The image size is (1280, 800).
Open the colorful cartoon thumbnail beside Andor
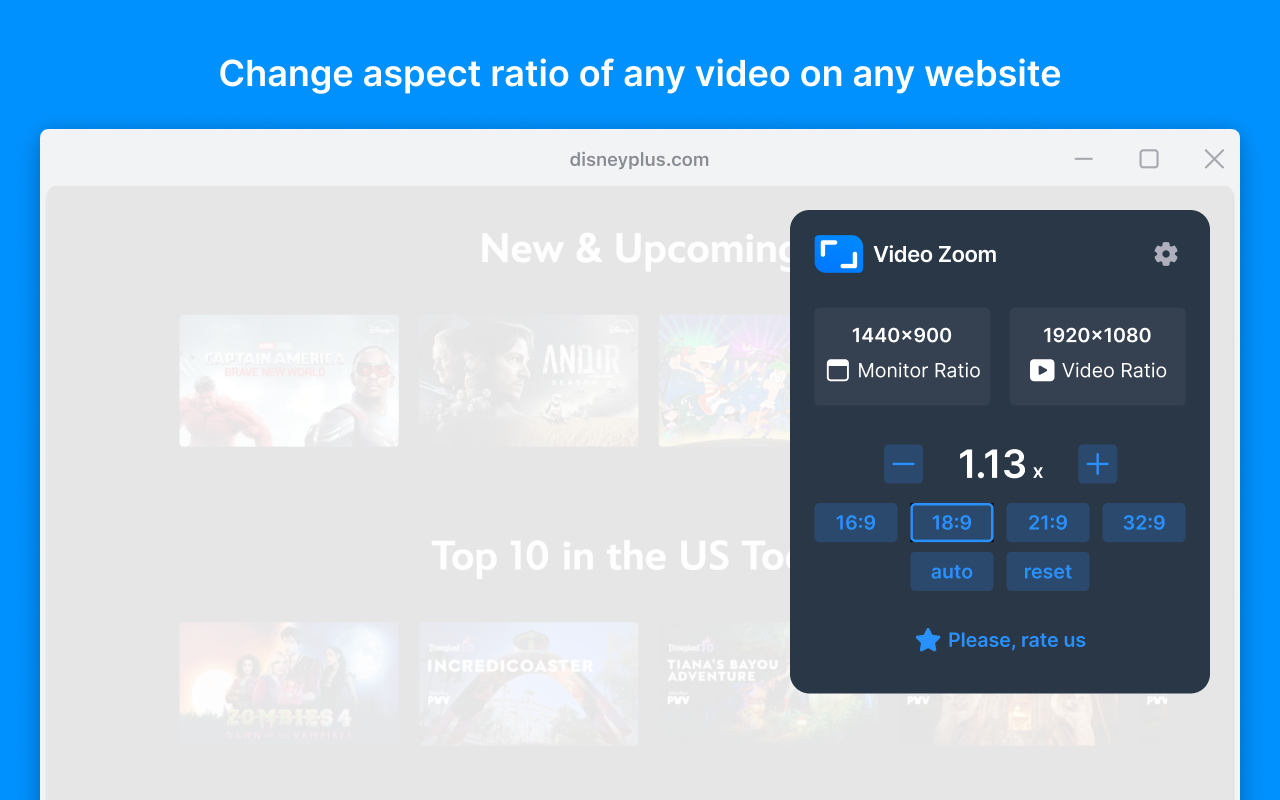725,381
